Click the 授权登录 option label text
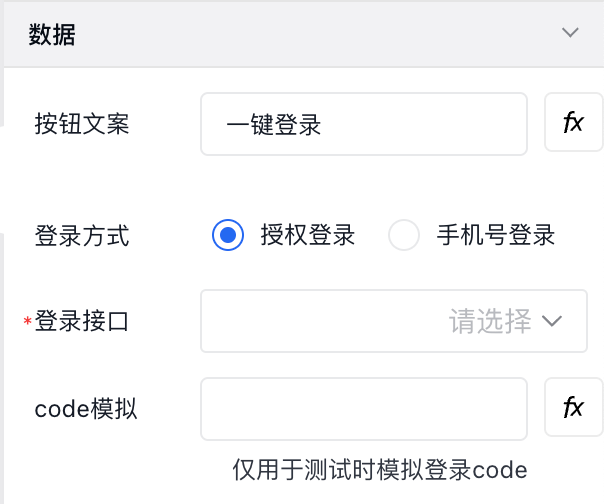The image size is (604, 504). tap(308, 236)
